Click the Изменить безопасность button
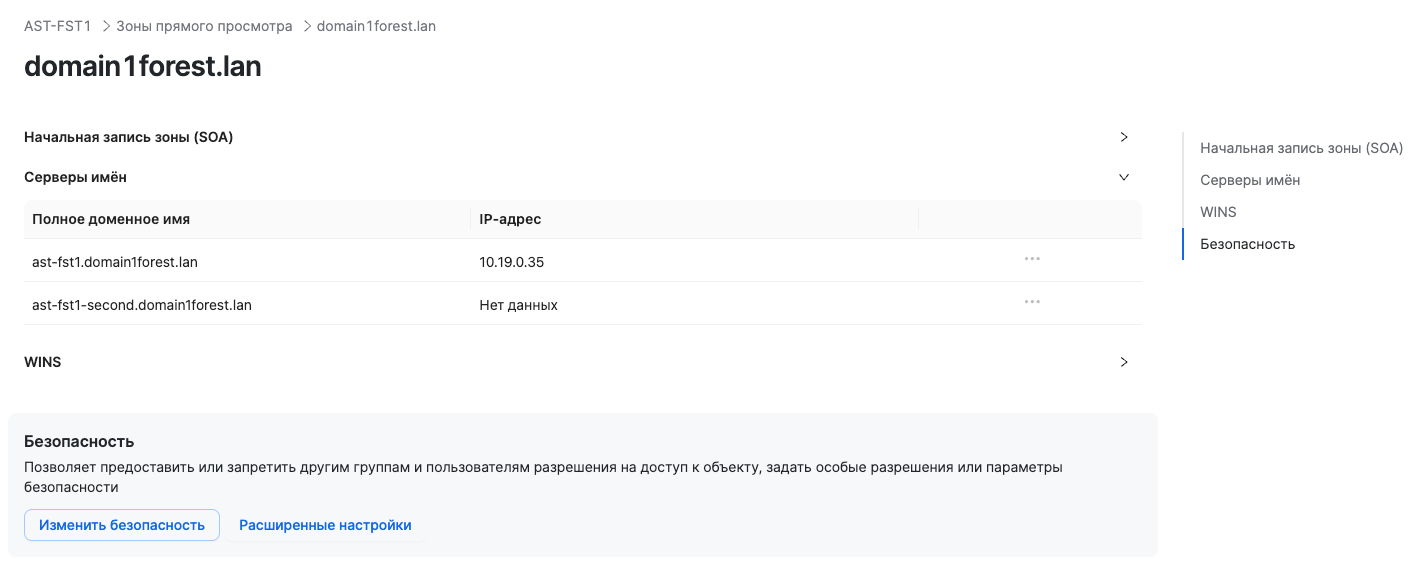The width and height of the screenshot is (1420, 582). (x=121, y=524)
